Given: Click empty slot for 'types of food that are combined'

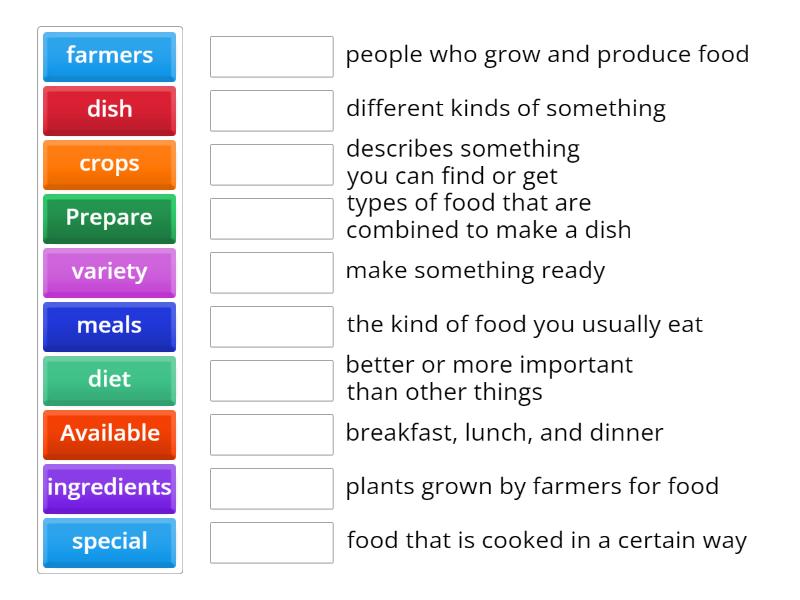Looking at the screenshot, I should click(271, 218).
